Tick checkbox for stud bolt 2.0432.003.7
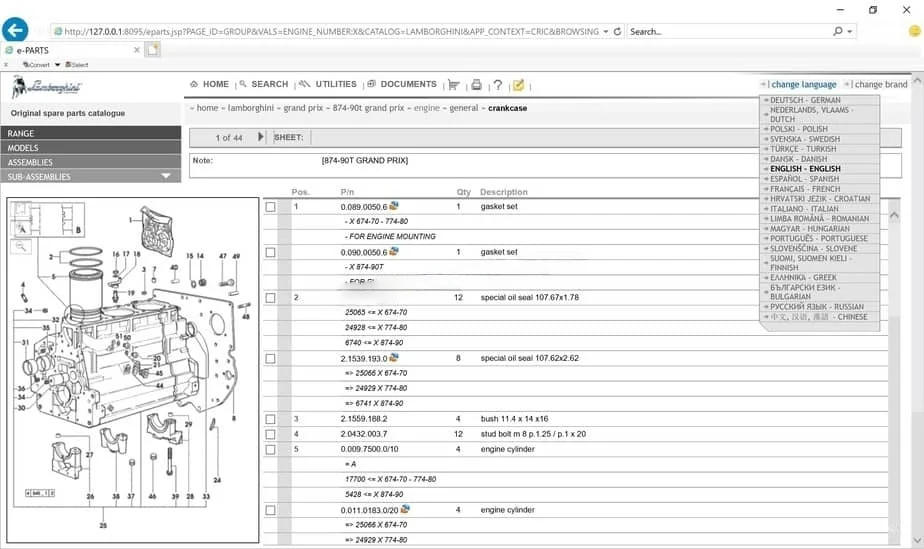Viewport: 924px width, 549px height. point(270,434)
